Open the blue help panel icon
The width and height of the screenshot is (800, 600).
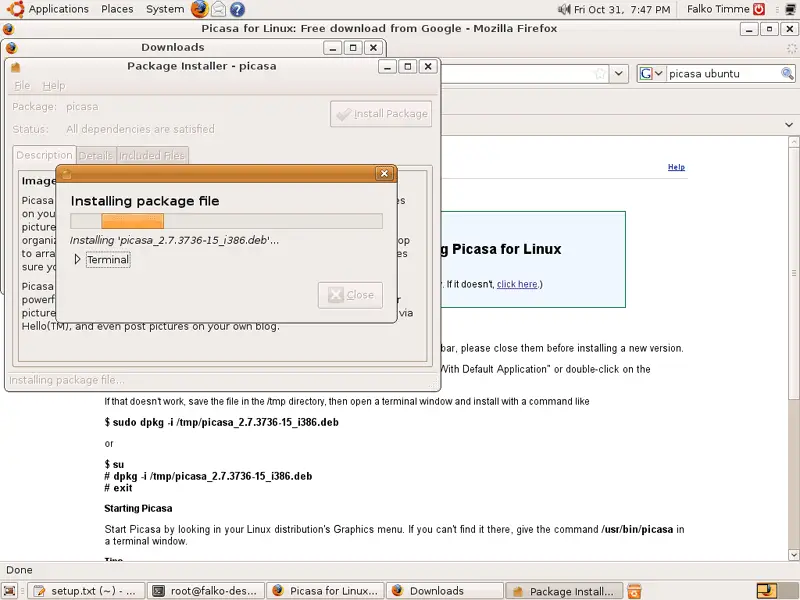pyautogui.click(x=237, y=9)
